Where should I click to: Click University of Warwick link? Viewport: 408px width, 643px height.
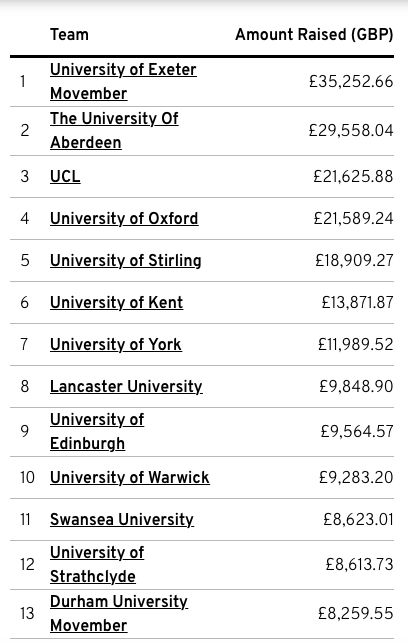point(130,477)
